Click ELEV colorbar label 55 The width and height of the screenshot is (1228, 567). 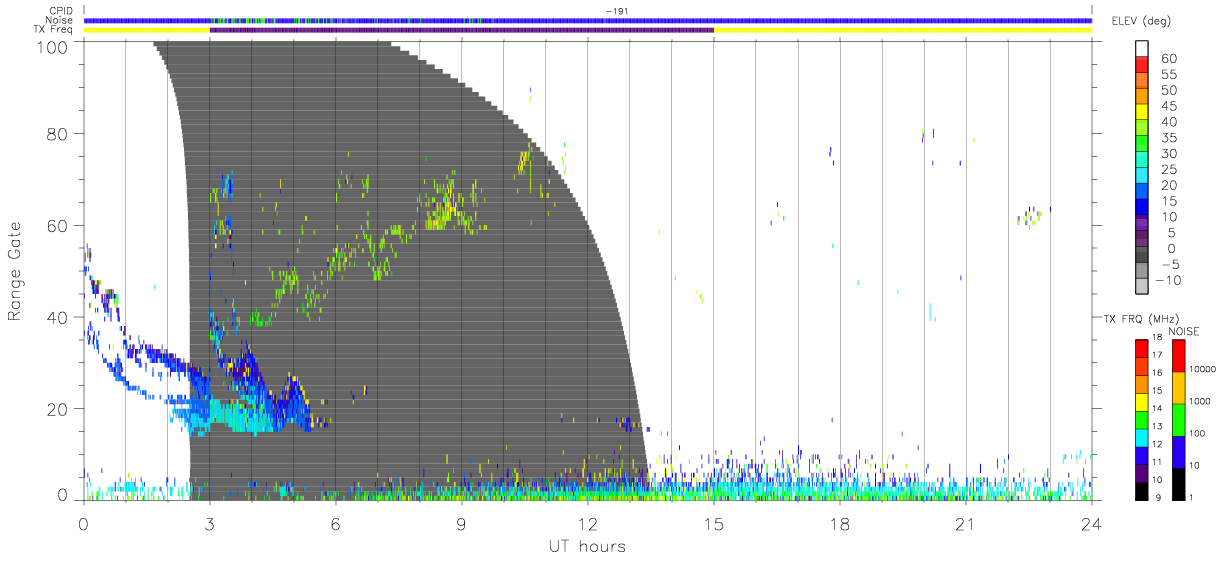pos(1169,75)
